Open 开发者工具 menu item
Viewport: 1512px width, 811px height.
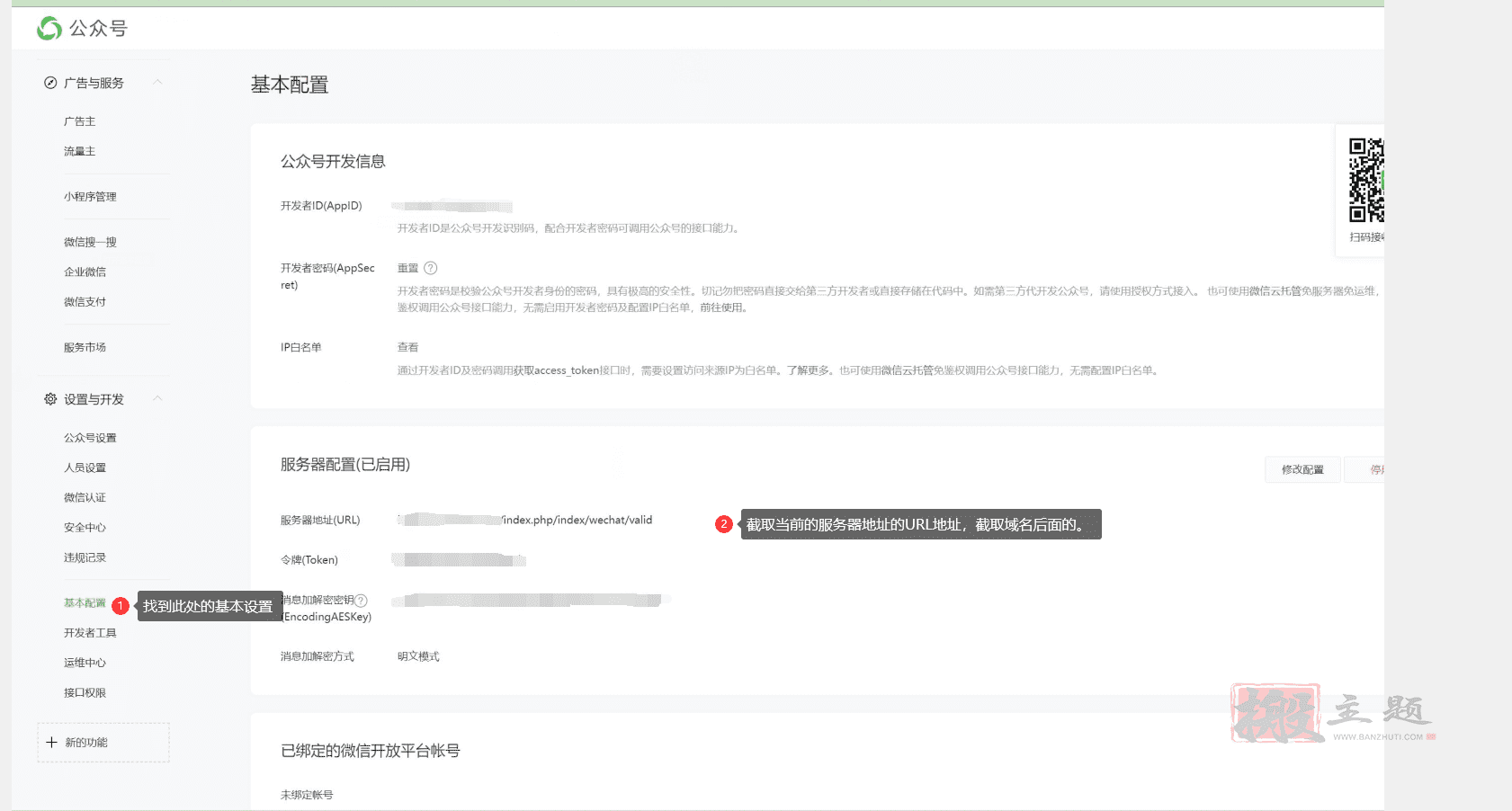click(x=90, y=633)
